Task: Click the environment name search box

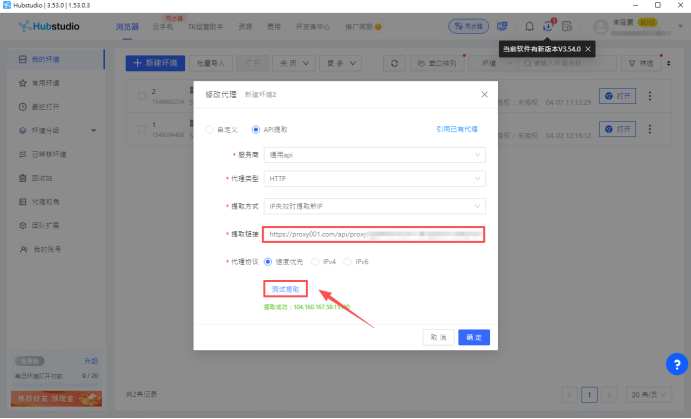Action: [567, 63]
